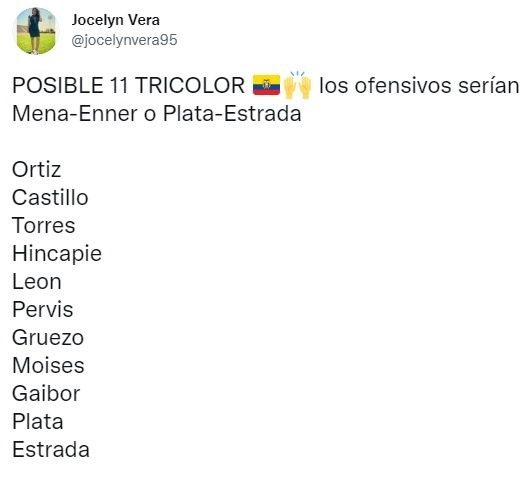Screen dimensions: 531x483
Task: Select the last lineup name Estrada
Action: (x=51, y=450)
